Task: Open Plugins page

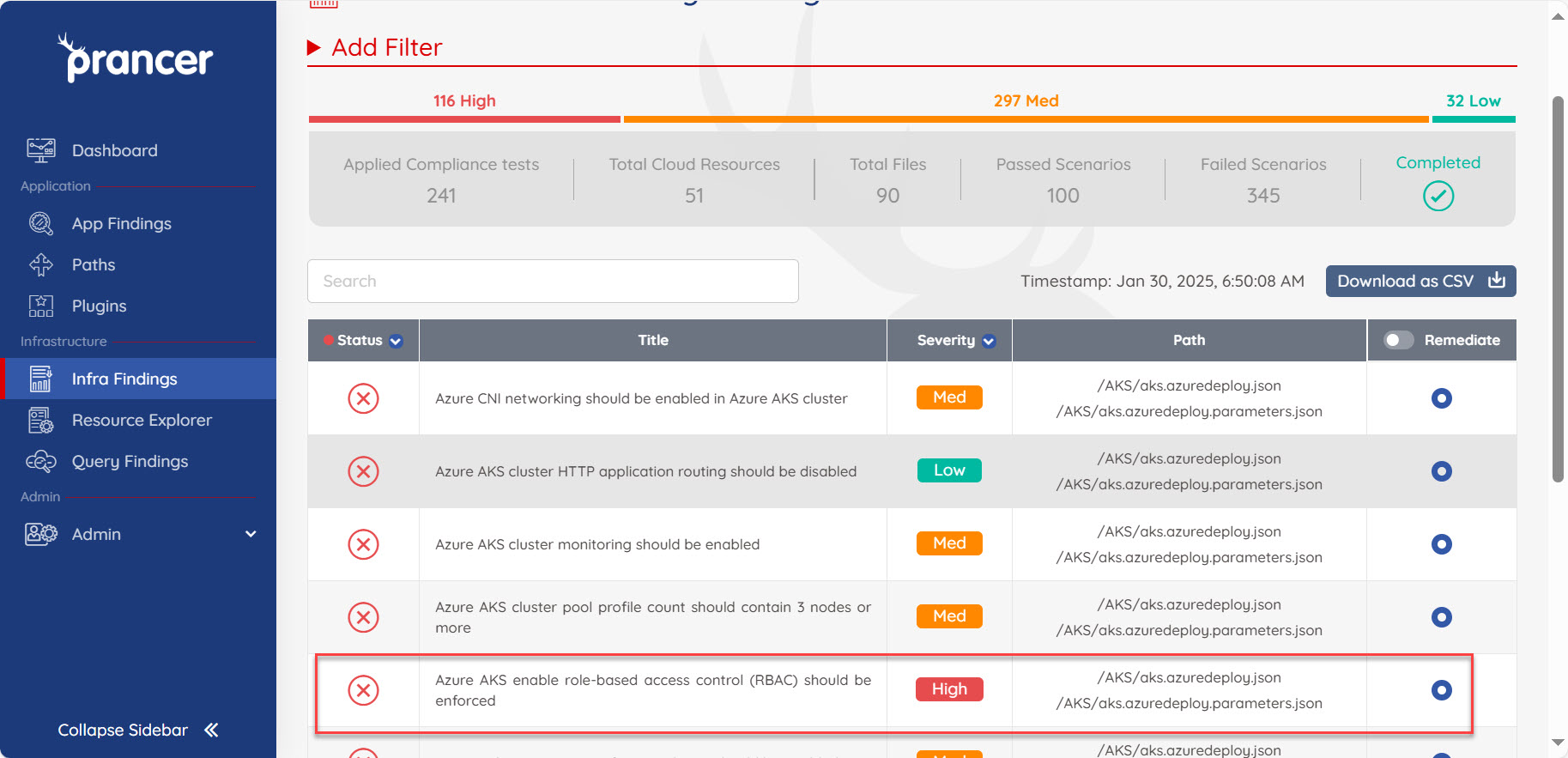Action: (100, 306)
